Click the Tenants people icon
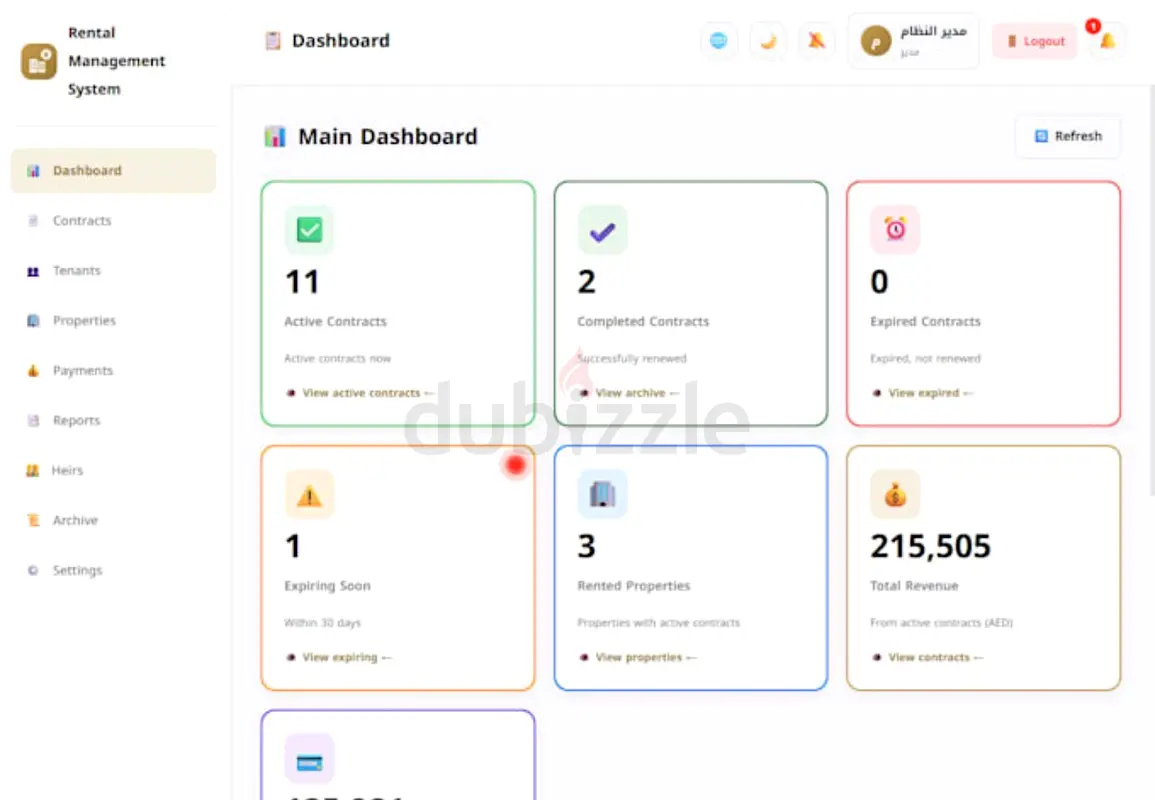This screenshot has height=800, width=1155. 33,271
